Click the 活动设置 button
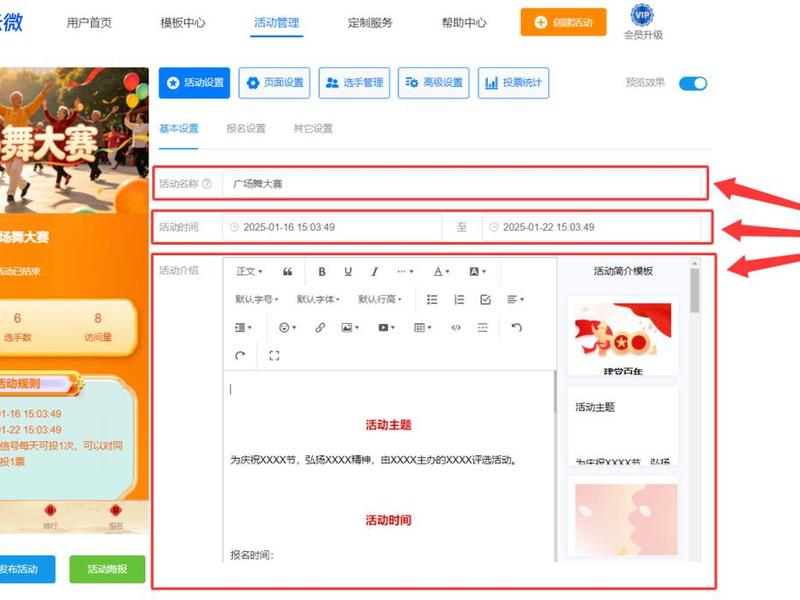 point(194,83)
